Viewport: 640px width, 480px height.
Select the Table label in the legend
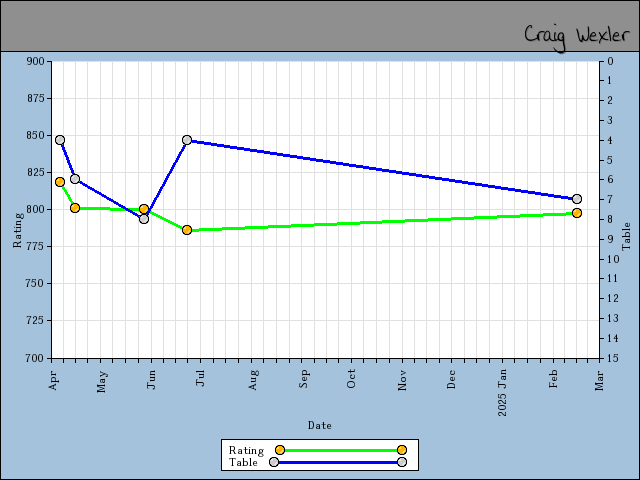point(243,462)
